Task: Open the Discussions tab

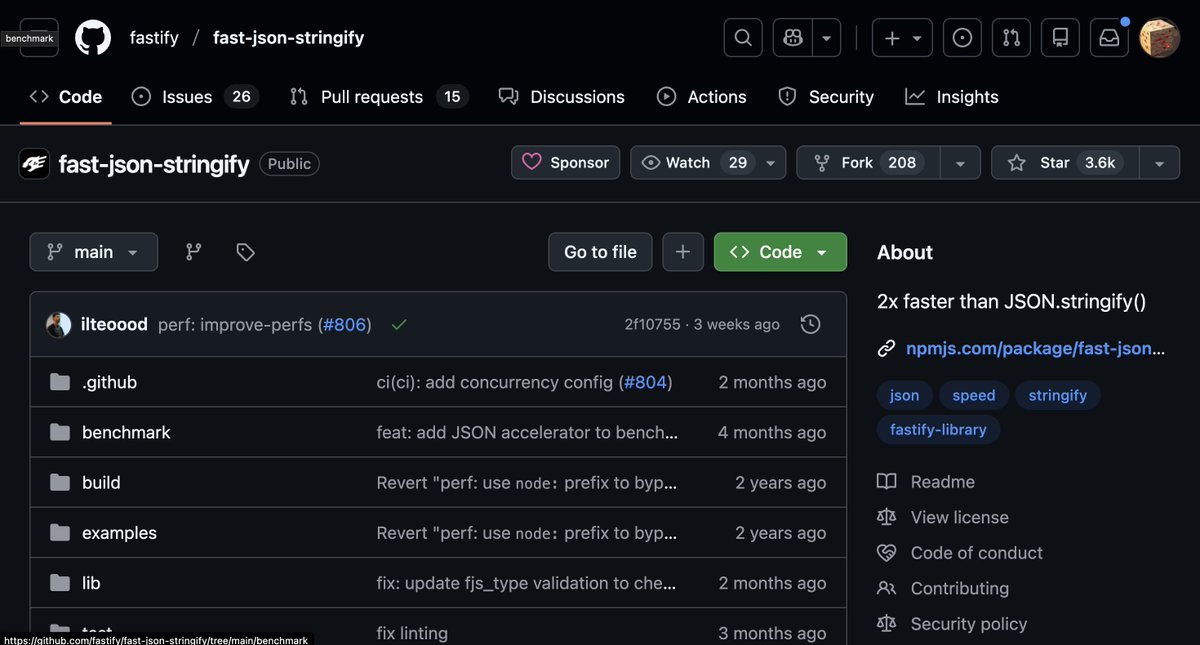Action: click(x=562, y=97)
